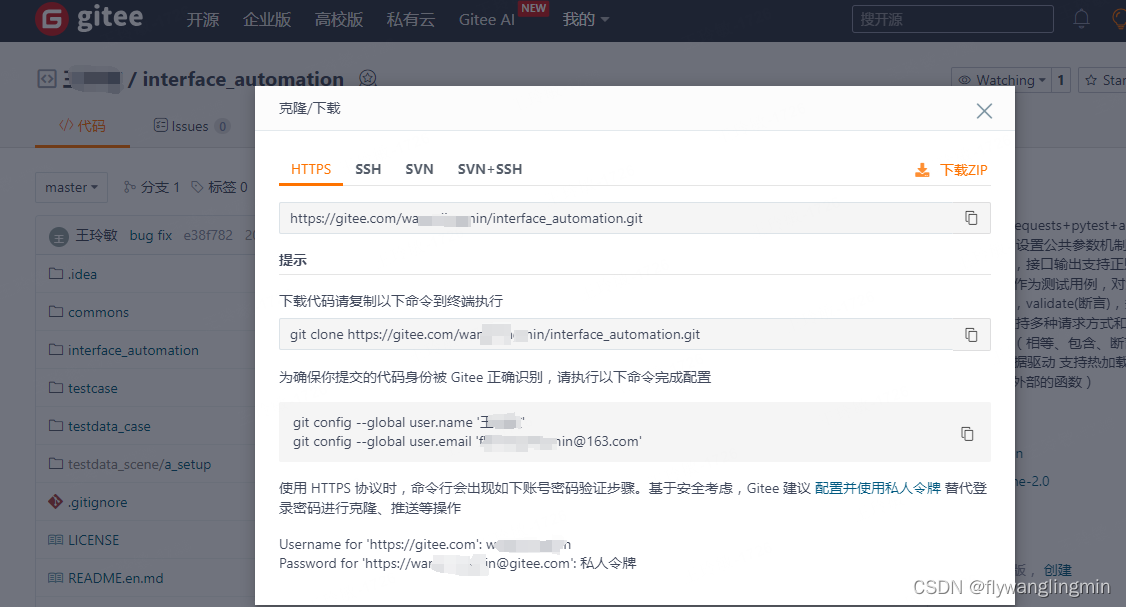Click committer name 王玲敏
The image size is (1126, 607).
pyautogui.click(x=96, y=236)
